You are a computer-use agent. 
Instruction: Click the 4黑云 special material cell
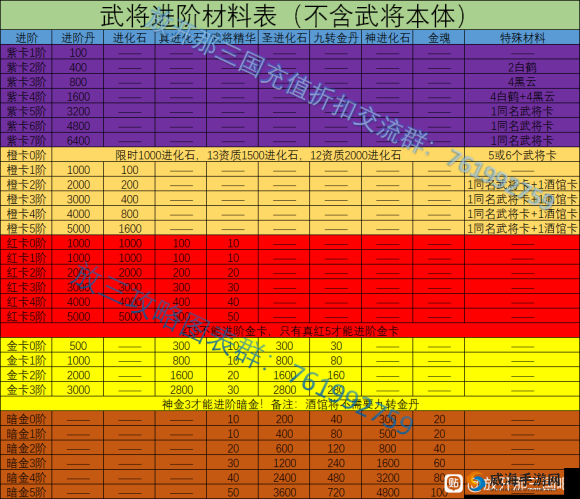(x=522, y=82)
